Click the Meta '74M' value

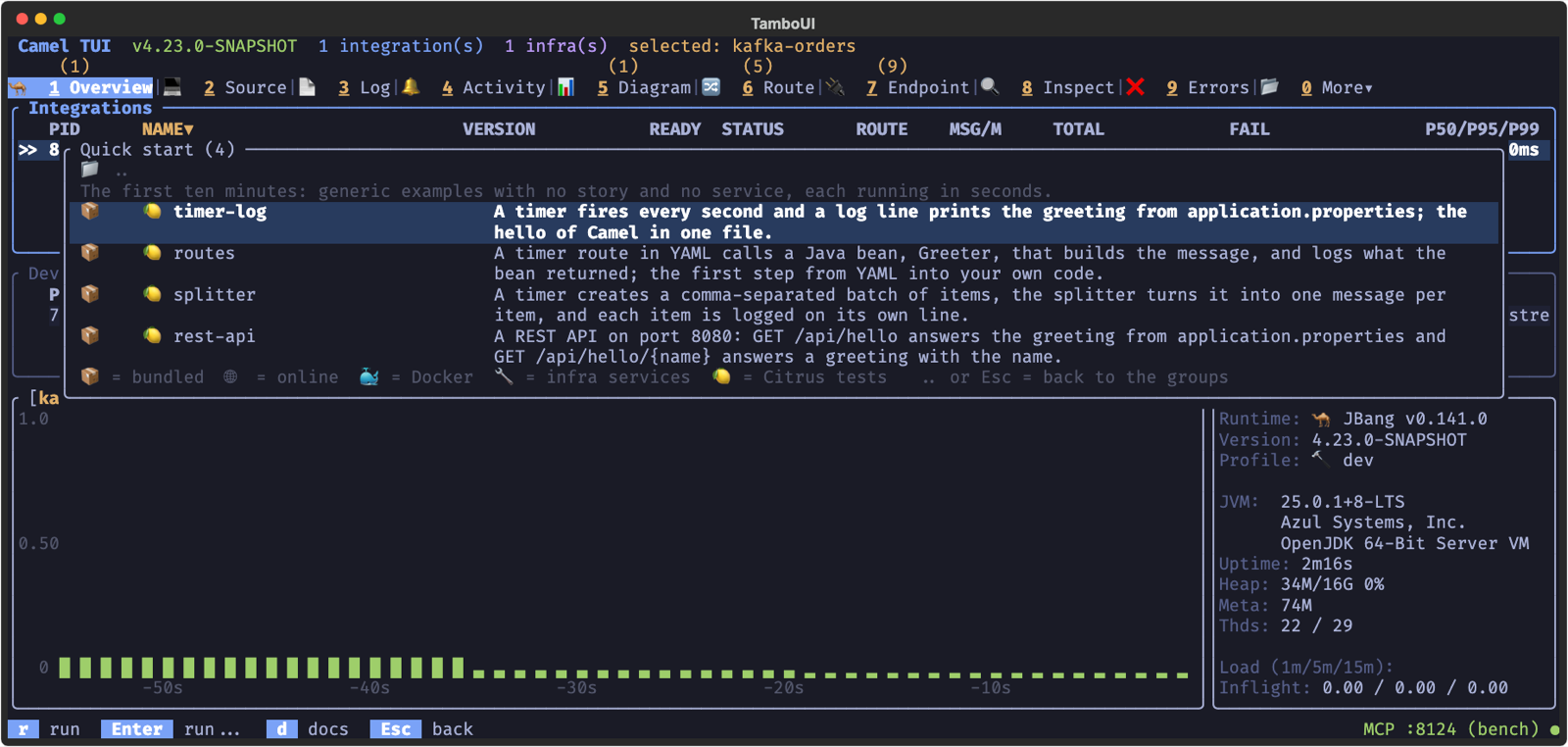coord(1297,605)
